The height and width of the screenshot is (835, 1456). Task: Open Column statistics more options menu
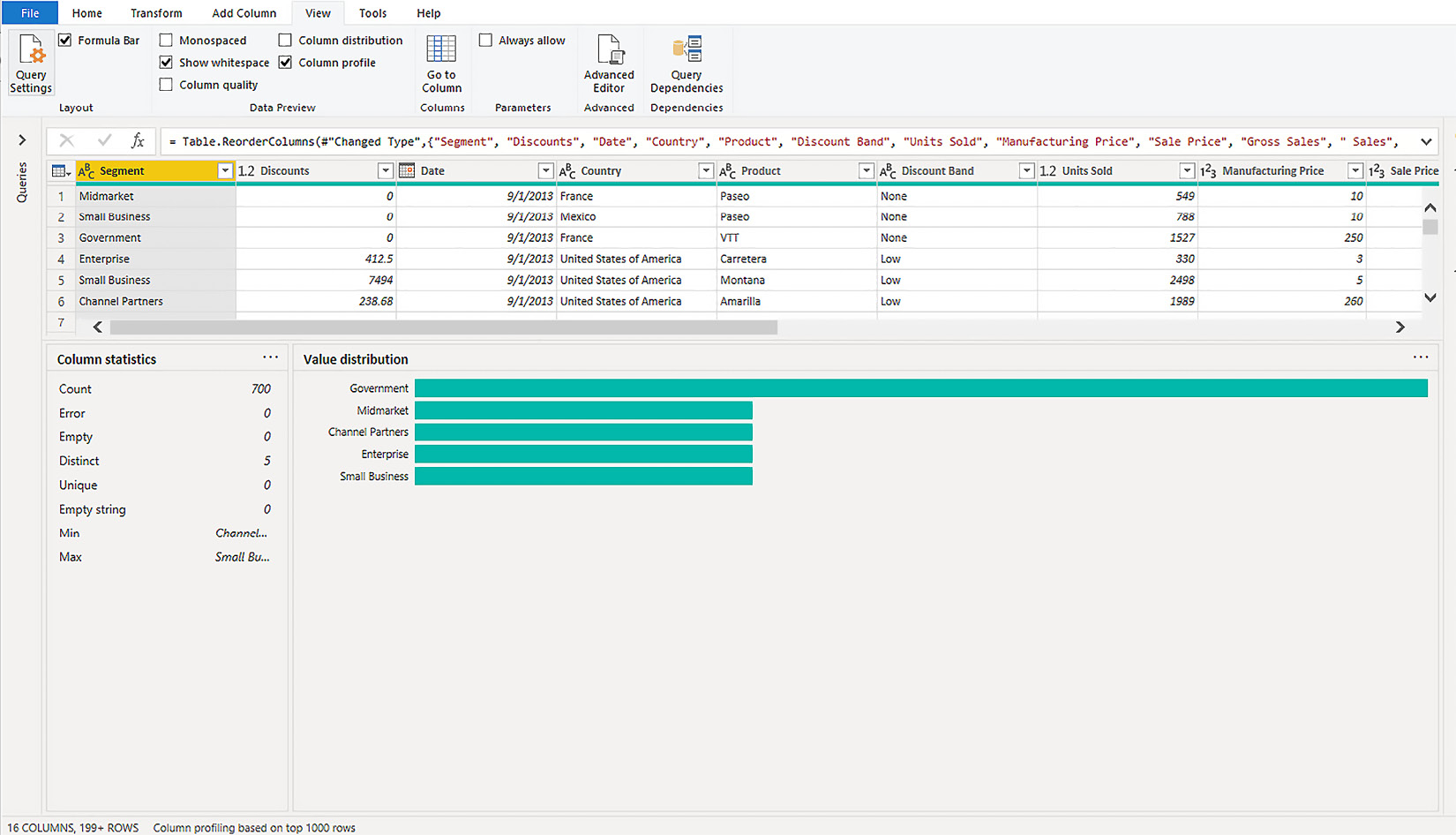pyautogui.click(x=270, y=357)
